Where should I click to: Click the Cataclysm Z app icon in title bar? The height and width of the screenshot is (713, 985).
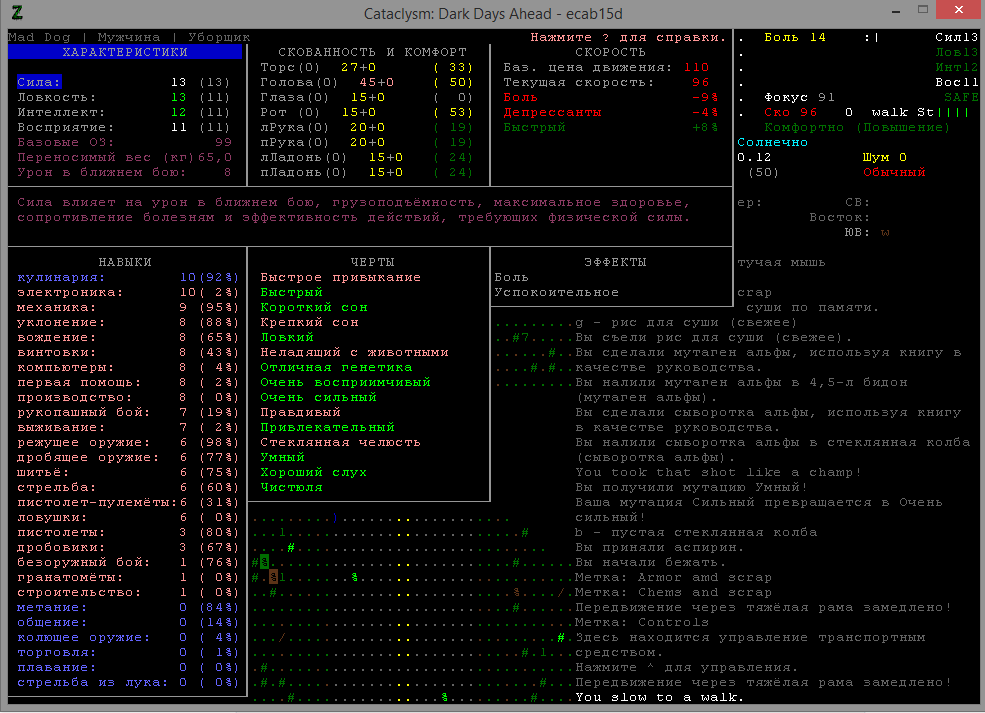[x=17, y=12]
